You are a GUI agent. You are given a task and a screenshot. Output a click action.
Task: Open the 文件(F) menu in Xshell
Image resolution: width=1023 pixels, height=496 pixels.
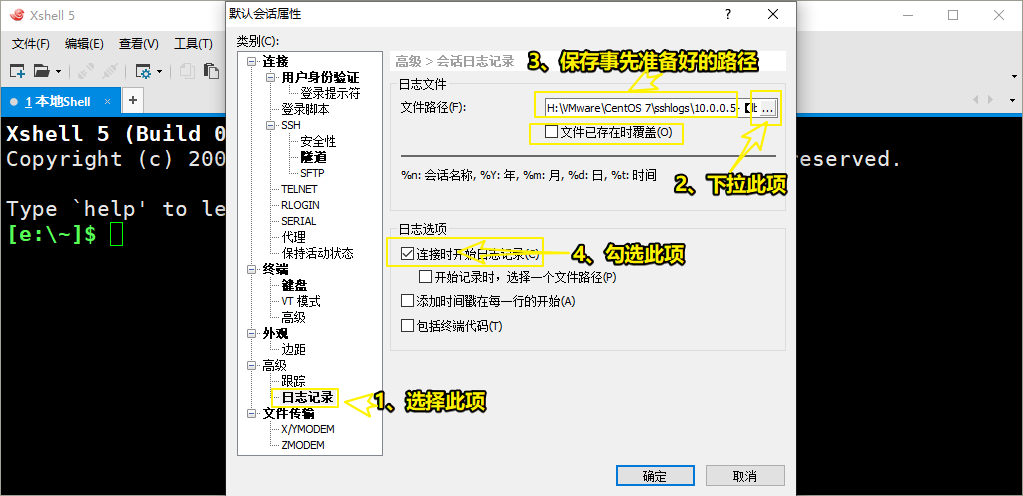pos(31,44)
